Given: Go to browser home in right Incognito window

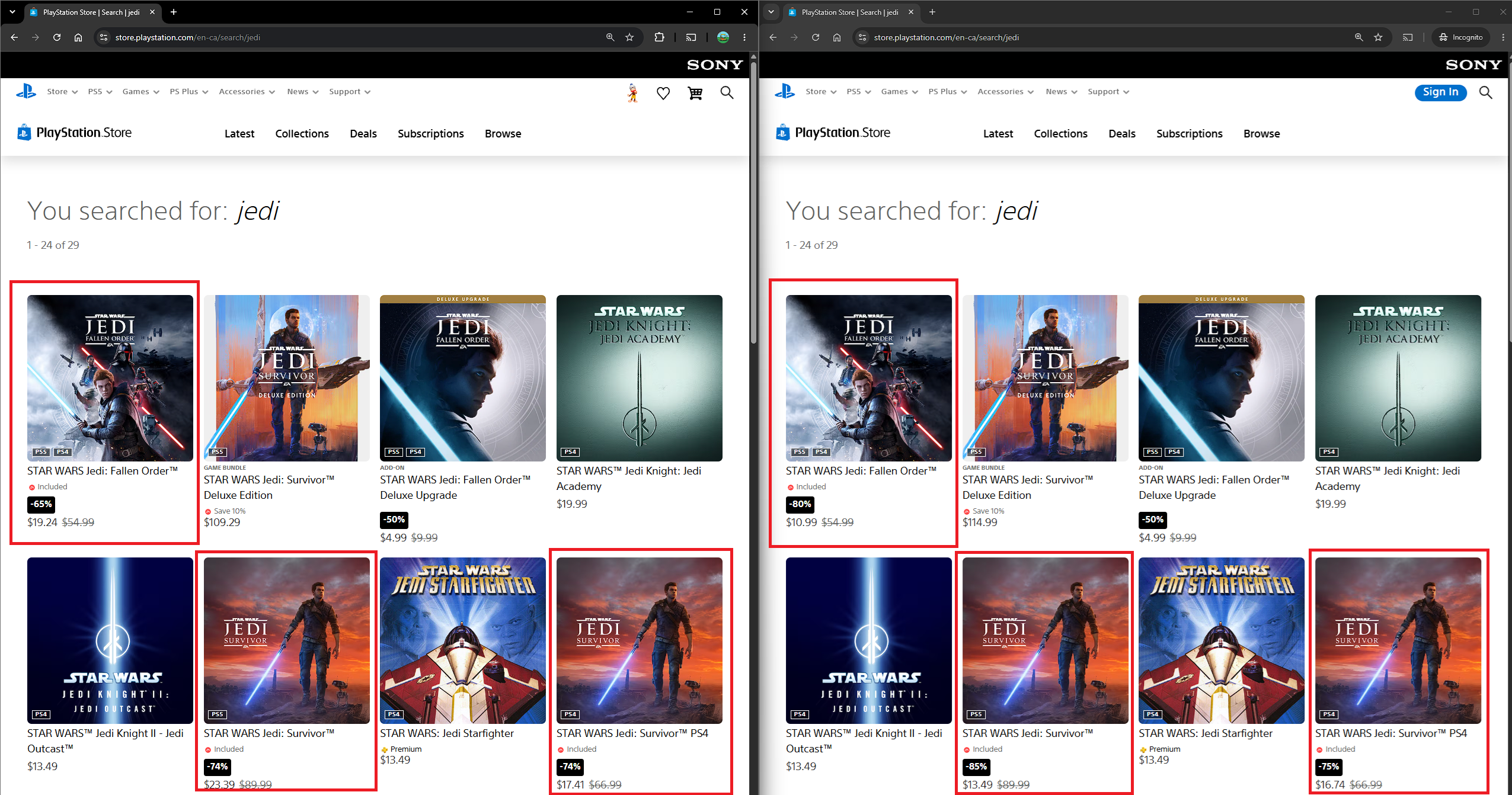Looking at the screenshot, I should coord(837,37).
